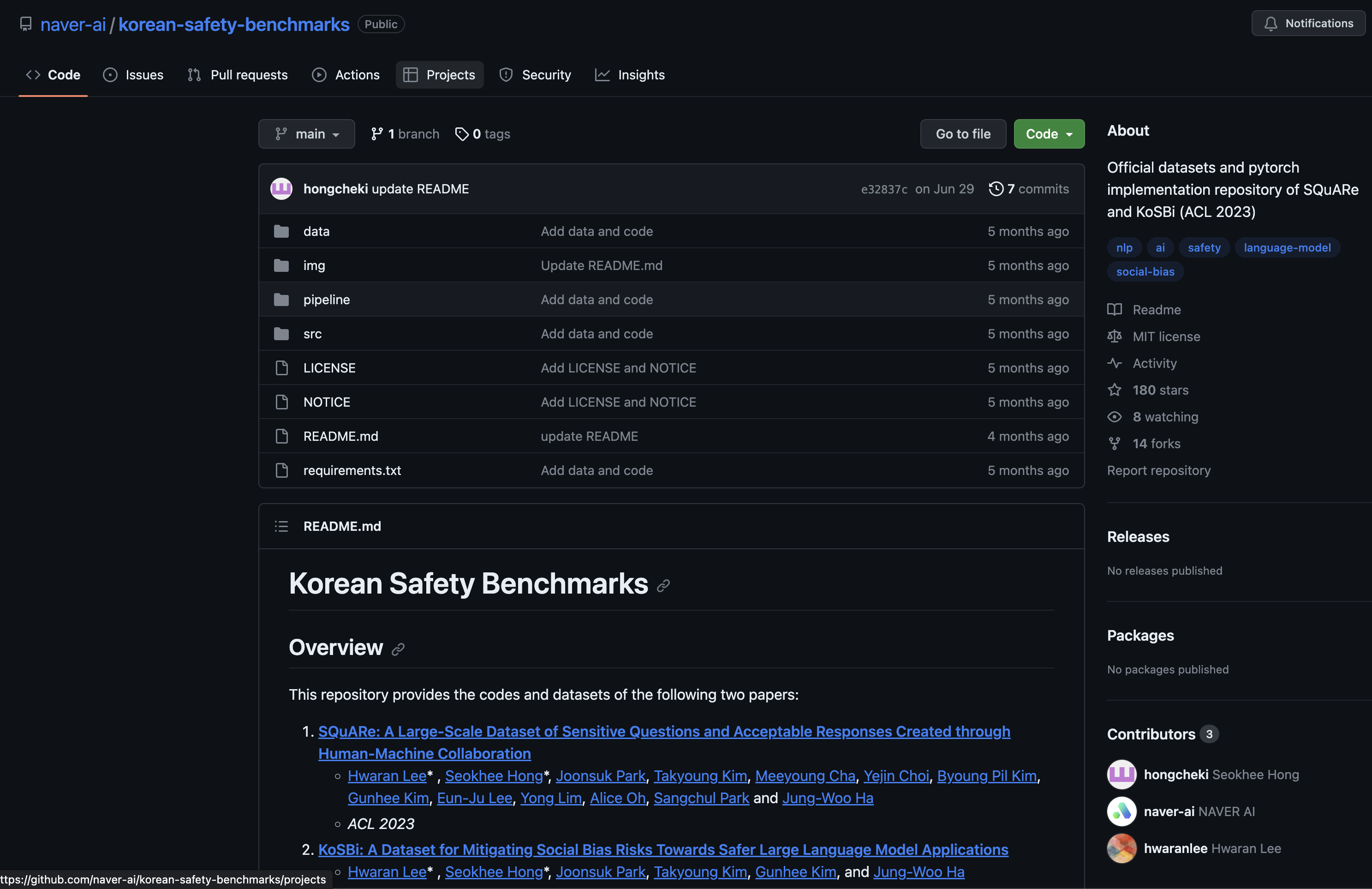This screenshot has width=1372, height=889.
Task: Click the anchor link icon beside Overview
Action: click(398, 649)
